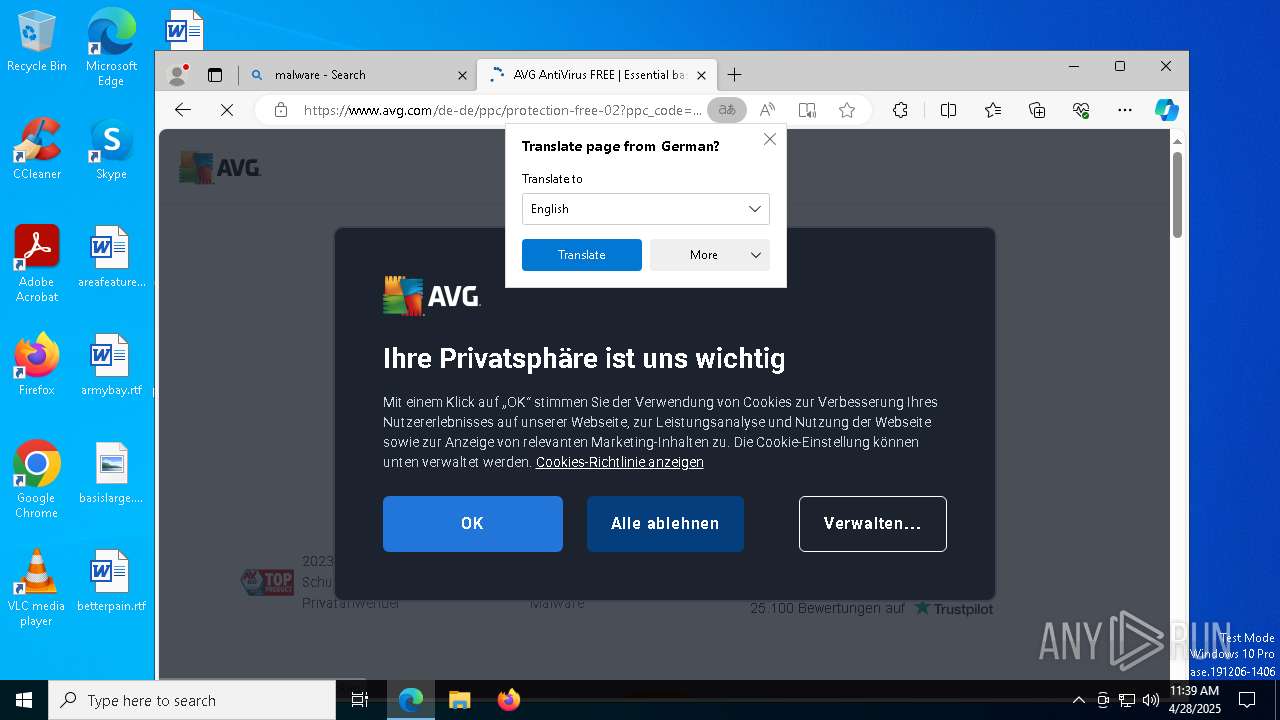The image size is (1280, 720).
Task: Close the translate popup
Action: click(769, 139)
